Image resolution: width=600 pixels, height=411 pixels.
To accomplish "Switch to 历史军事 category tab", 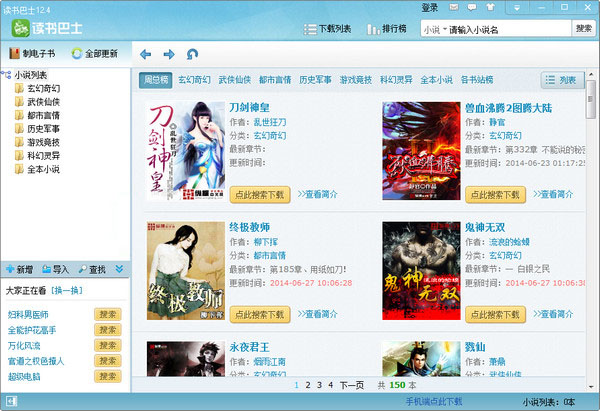I will click(x=315, y=80).
